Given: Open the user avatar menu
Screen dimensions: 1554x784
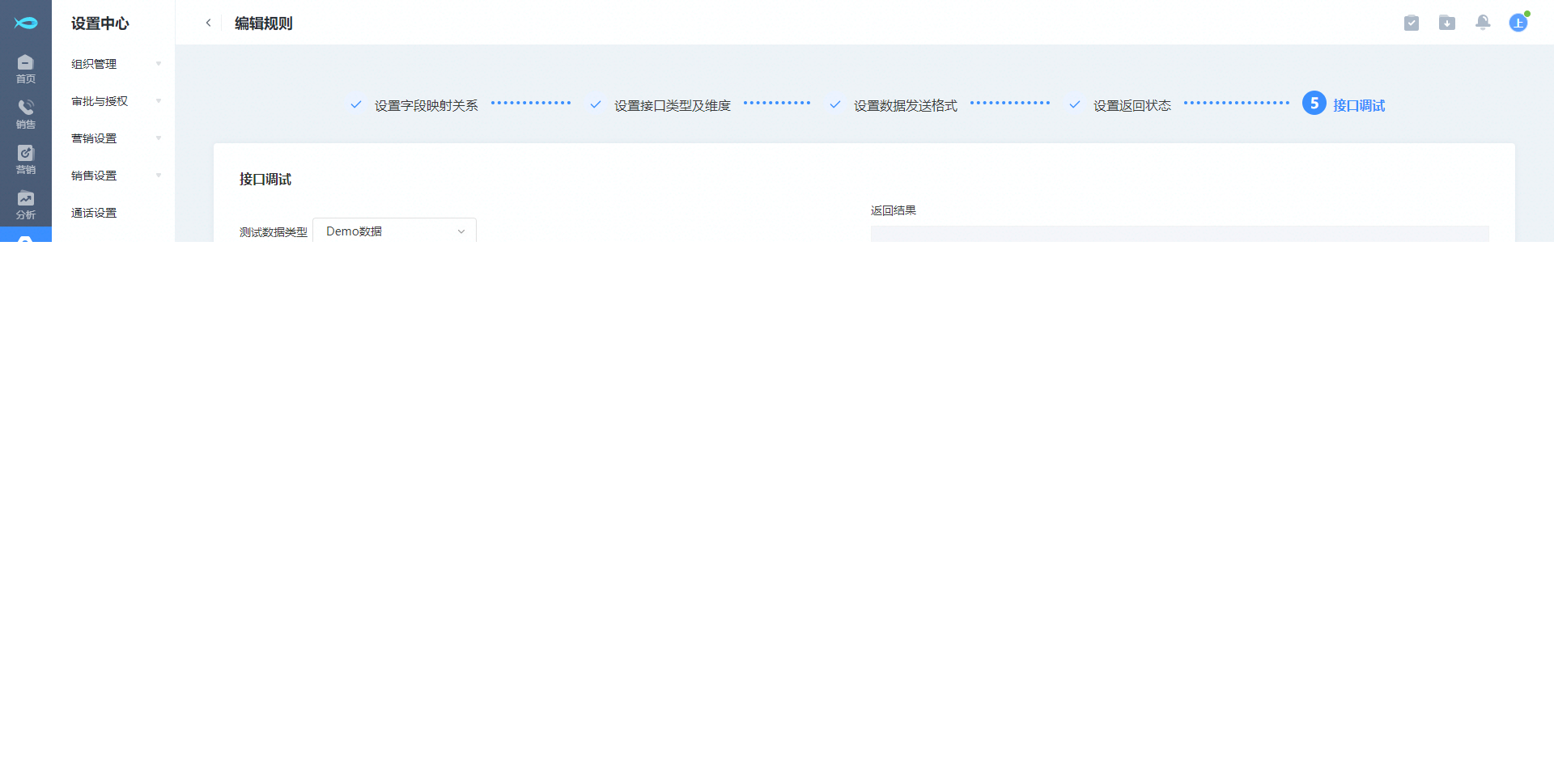Looking at the screenshot, I should pos(1518,23).
